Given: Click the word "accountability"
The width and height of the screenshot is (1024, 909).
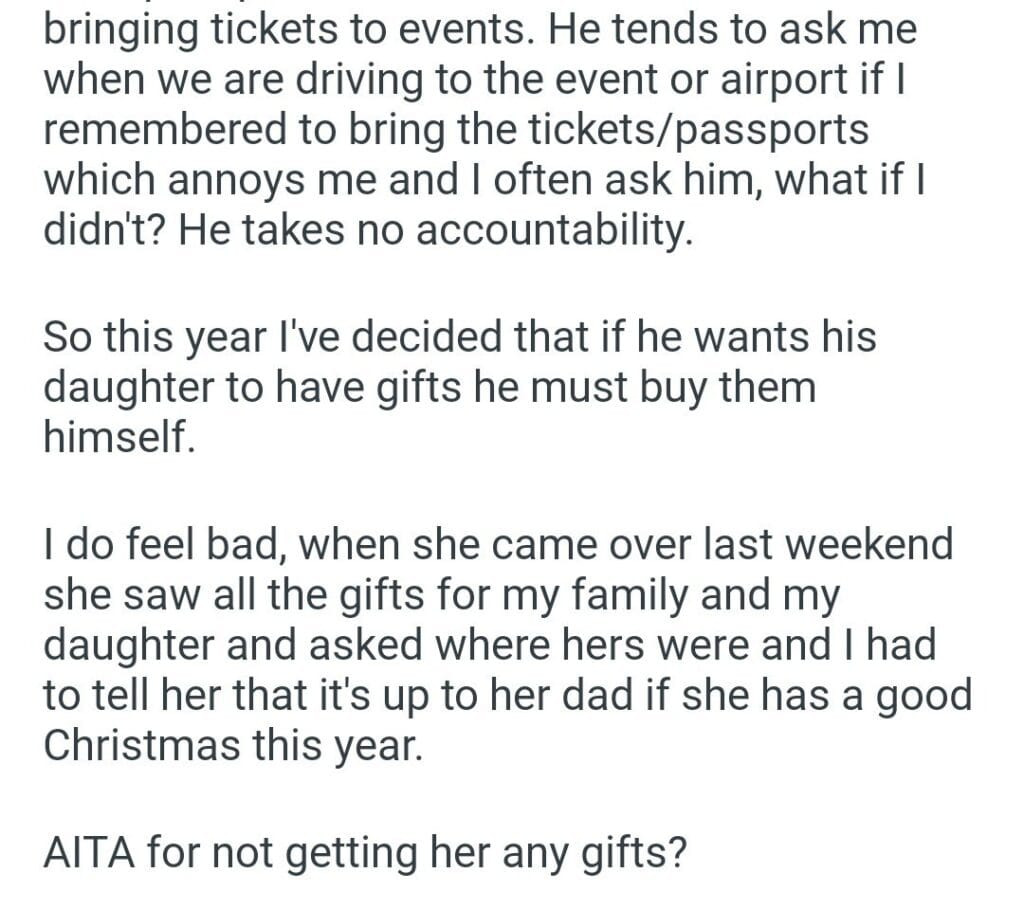Looking at the screenshot, I should click(551, 232).
